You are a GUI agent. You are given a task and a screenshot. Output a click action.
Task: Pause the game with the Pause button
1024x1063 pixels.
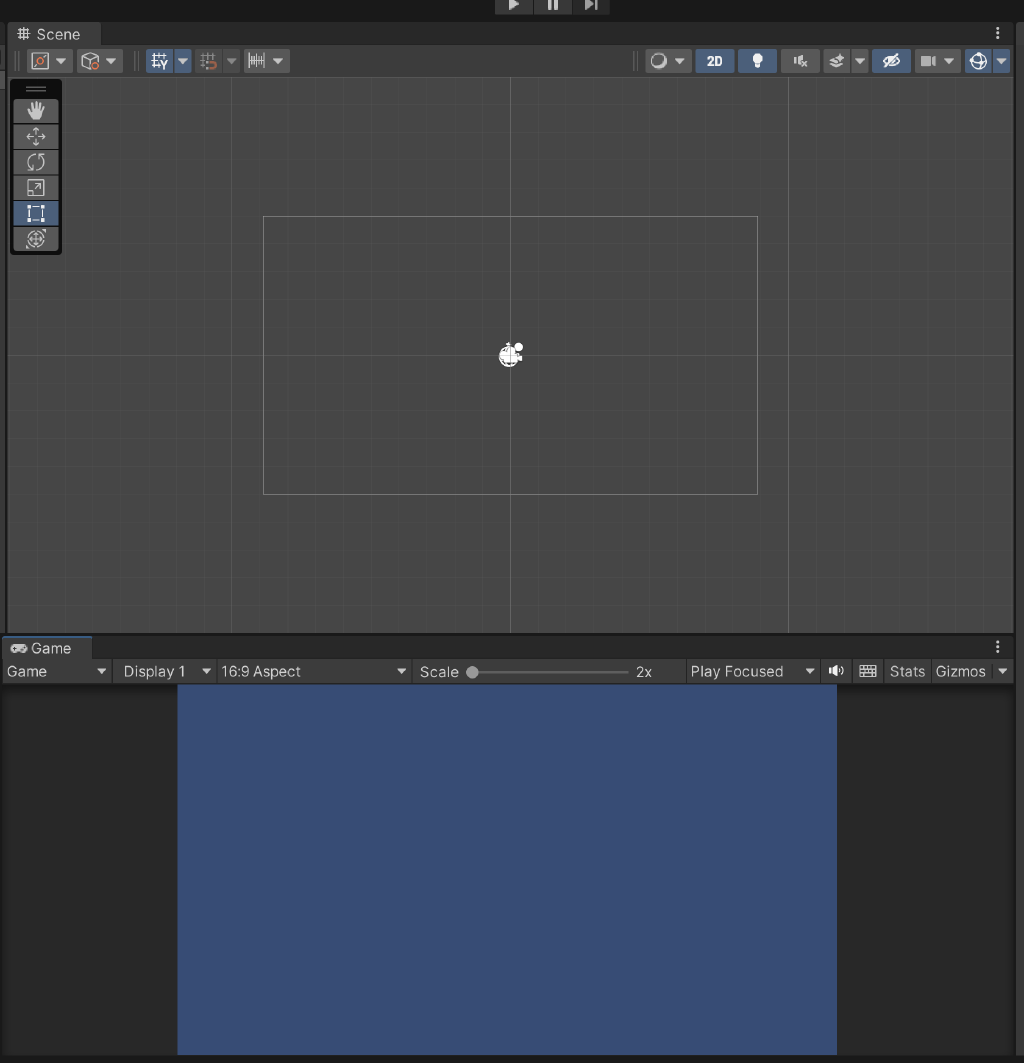(553, 5)
